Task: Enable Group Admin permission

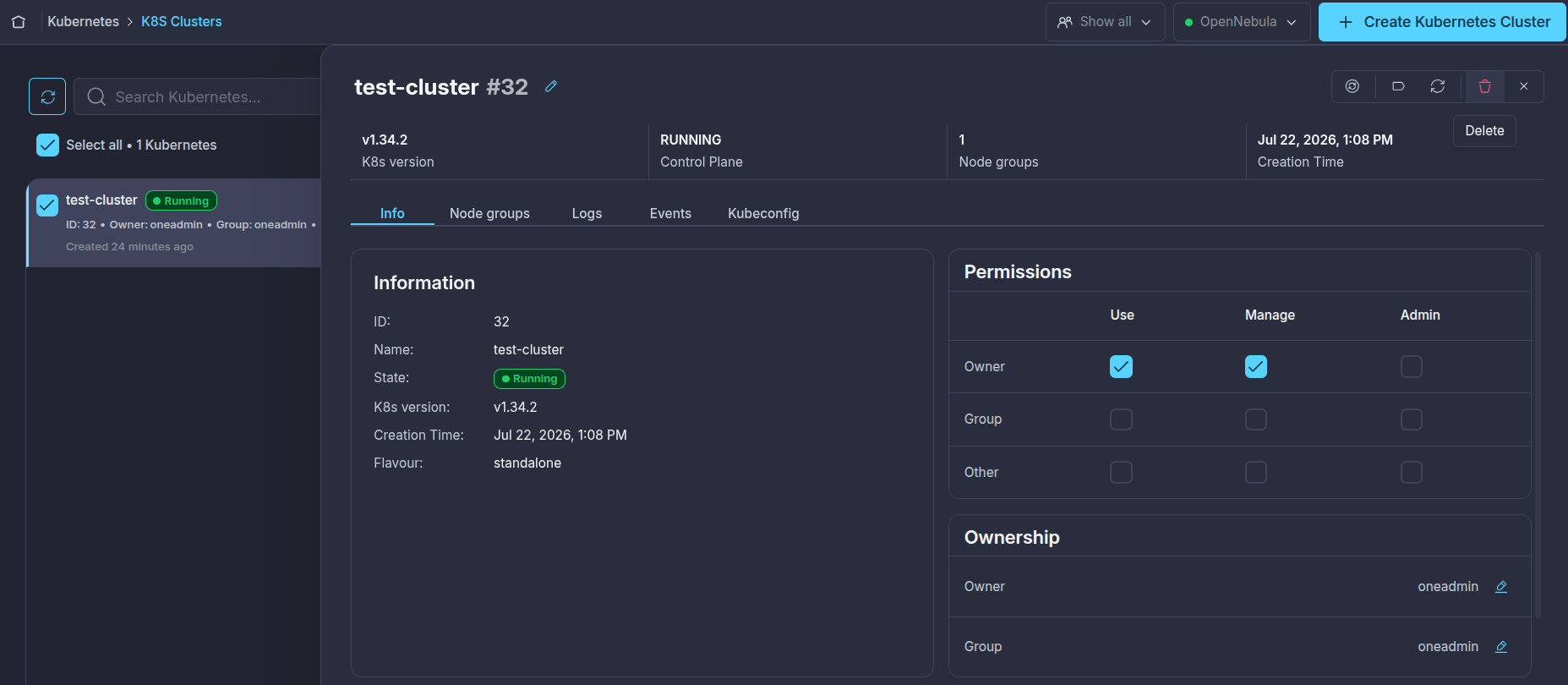Action: tap(1412, 419)
